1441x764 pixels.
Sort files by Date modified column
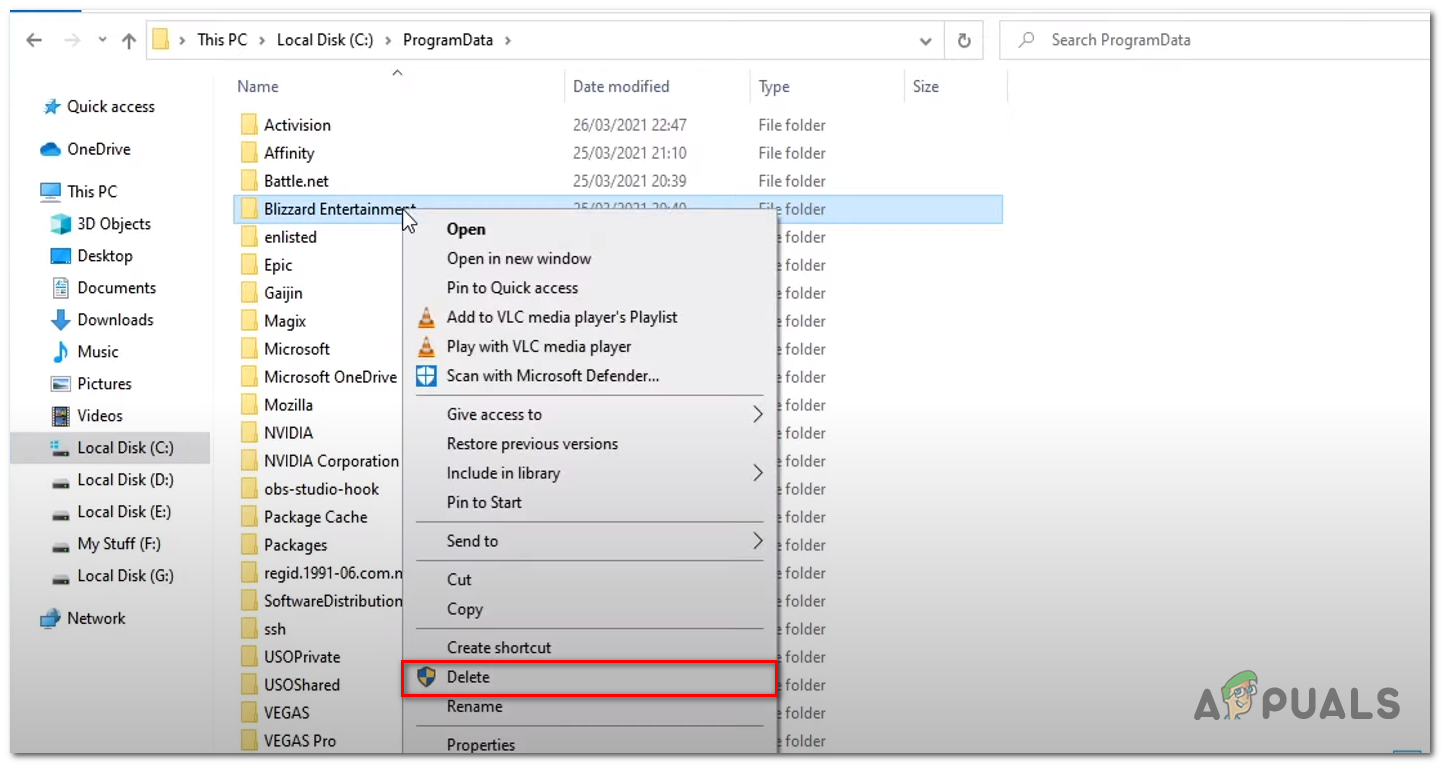click(621, 87)
